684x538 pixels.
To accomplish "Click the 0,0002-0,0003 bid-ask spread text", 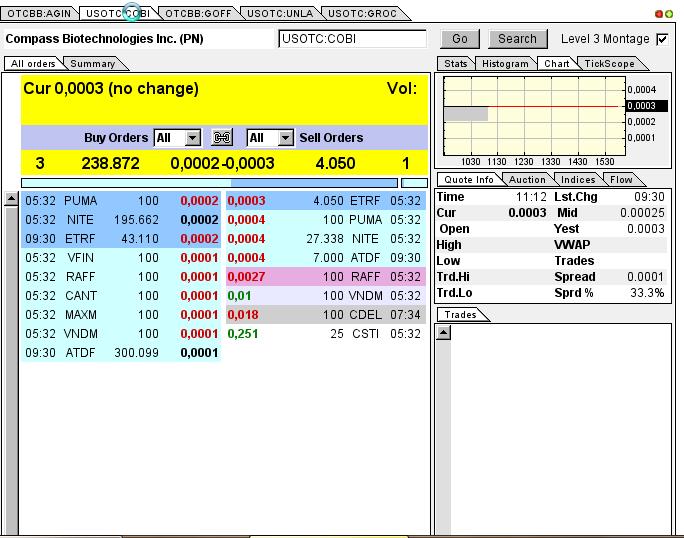I will pos(222,164).
